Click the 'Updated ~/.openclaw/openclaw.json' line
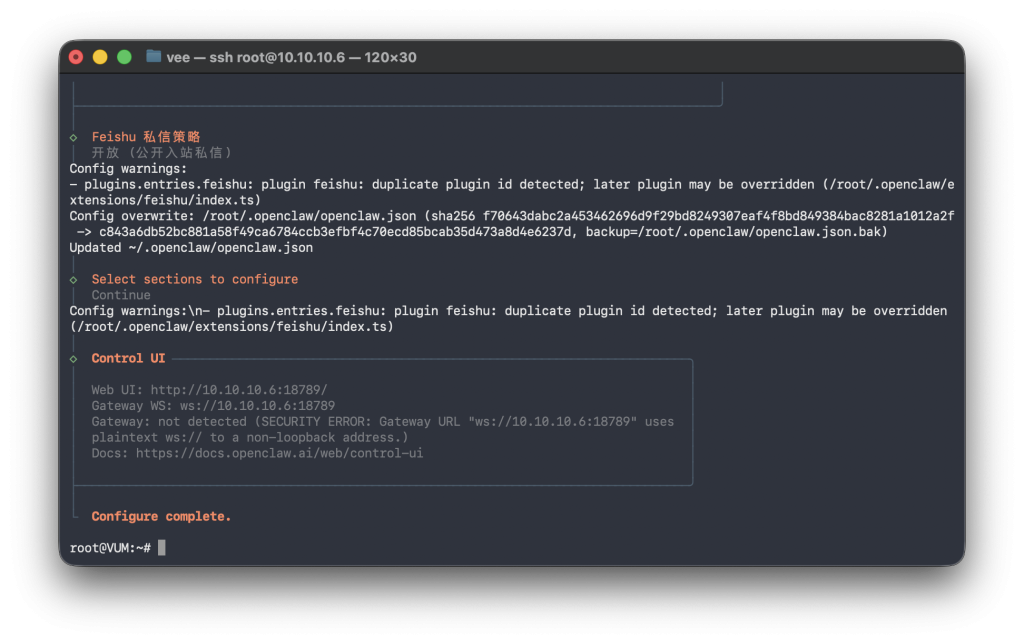Image resolution: width=1024 pixels, height=644 pixels. tap(191, 247)
